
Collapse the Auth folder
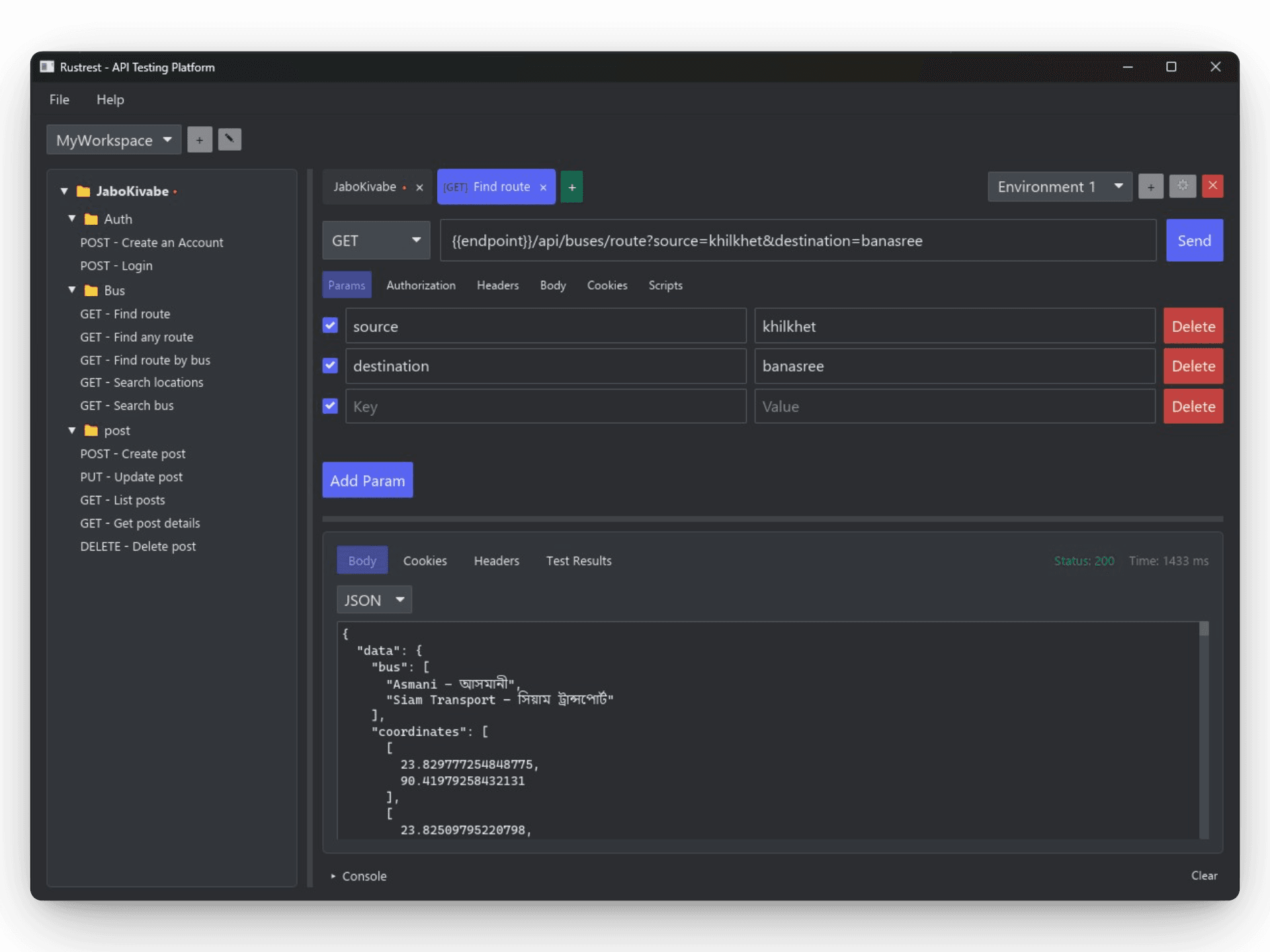point(72,219)
